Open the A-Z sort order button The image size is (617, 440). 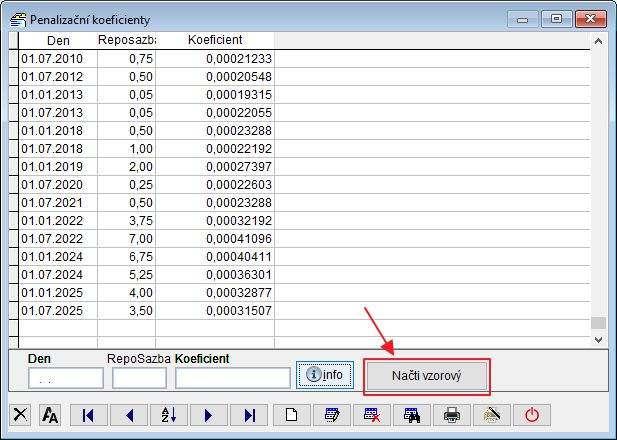coord(169,415)
